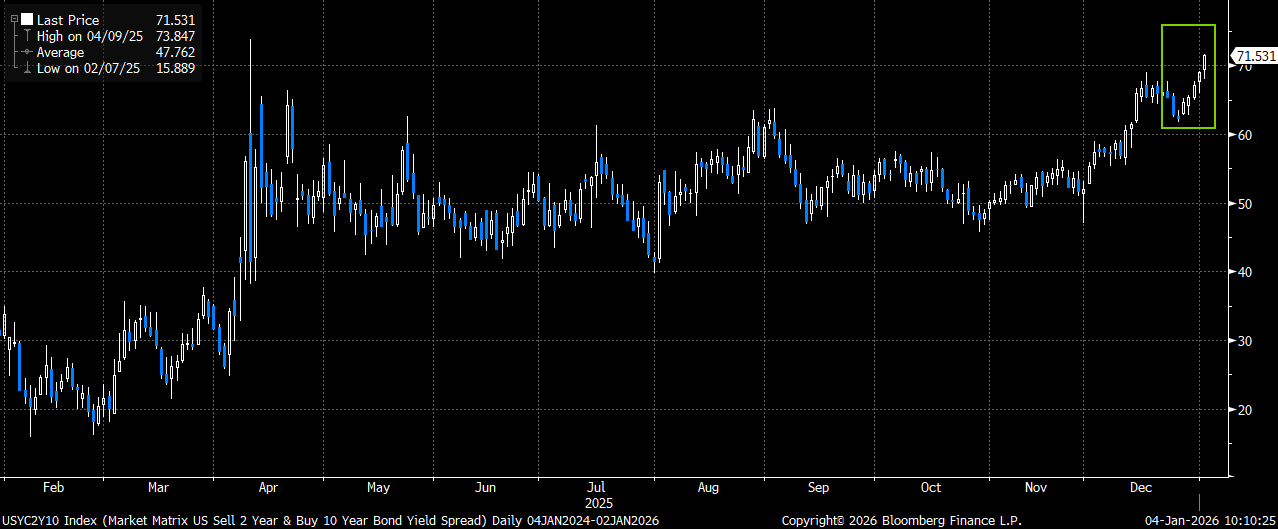Click the Apr label on time axis
The height and width of the screenshot is (529, 1278).
(x=268, y=488)
